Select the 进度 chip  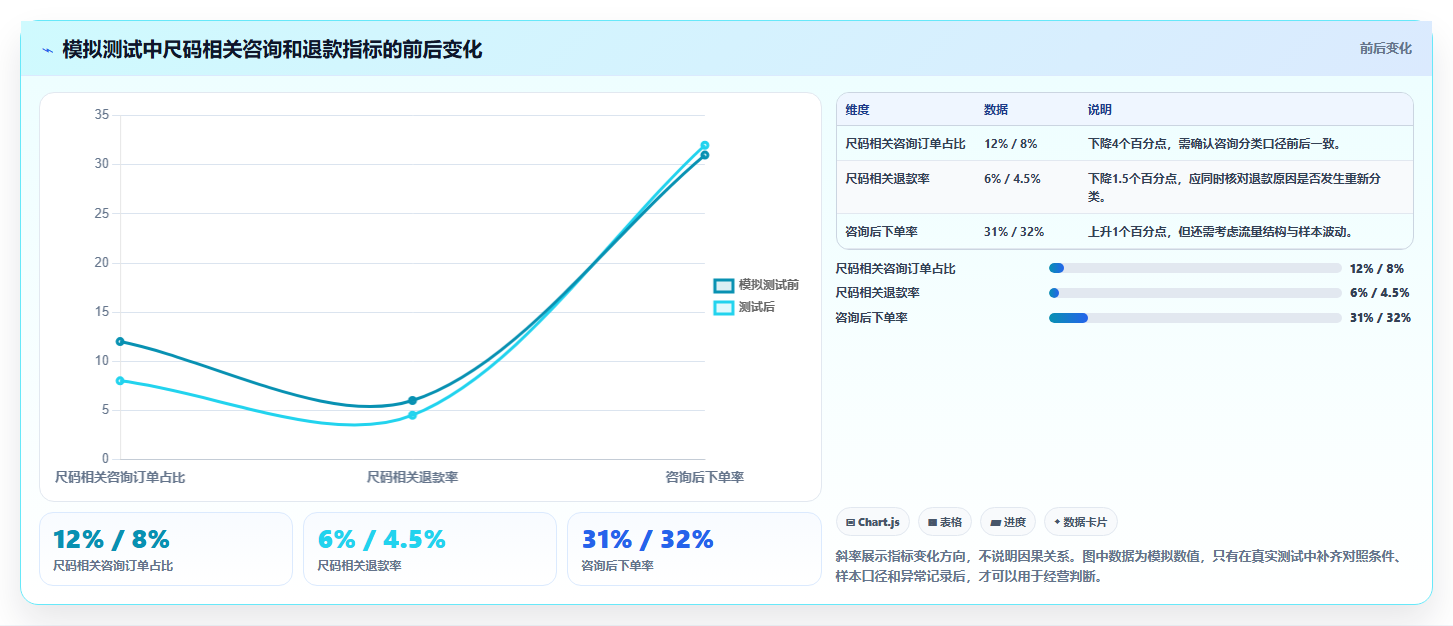pos(1008,522)
